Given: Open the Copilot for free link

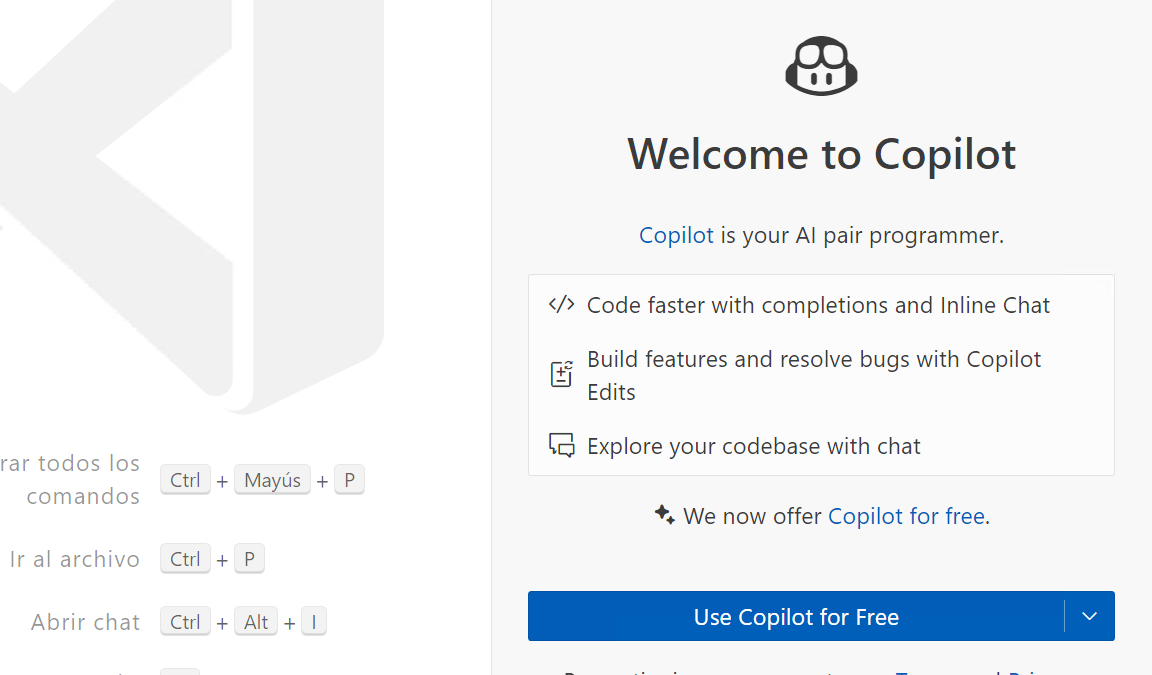Looking at the screenshot, I should tap(905, 516).
